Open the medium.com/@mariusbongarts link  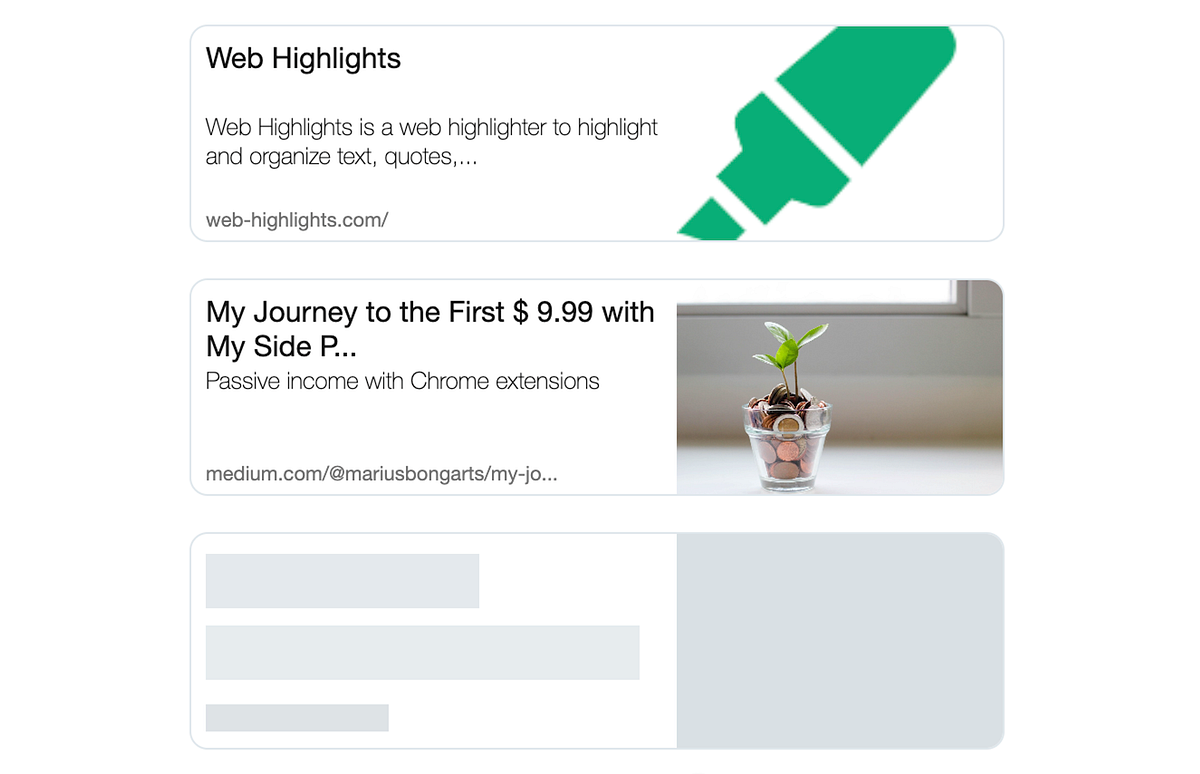(x=381, y=474)
